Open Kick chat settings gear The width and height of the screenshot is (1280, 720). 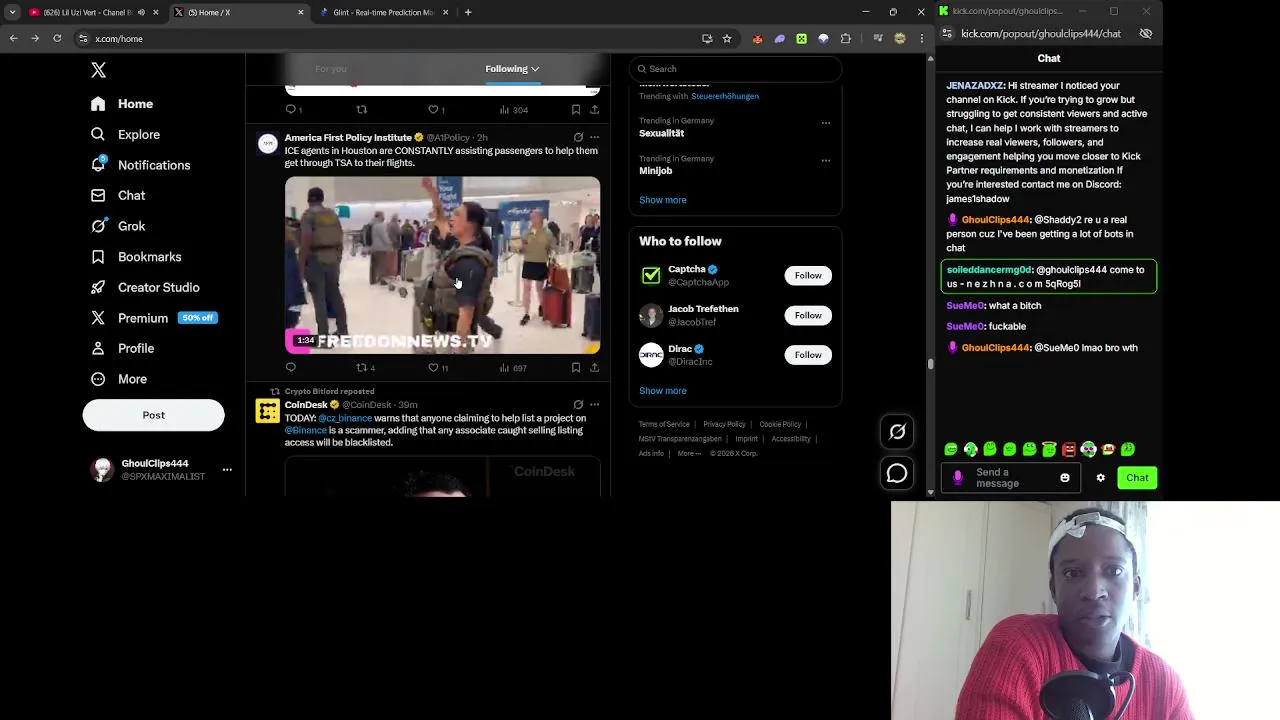click(1101, 478)
